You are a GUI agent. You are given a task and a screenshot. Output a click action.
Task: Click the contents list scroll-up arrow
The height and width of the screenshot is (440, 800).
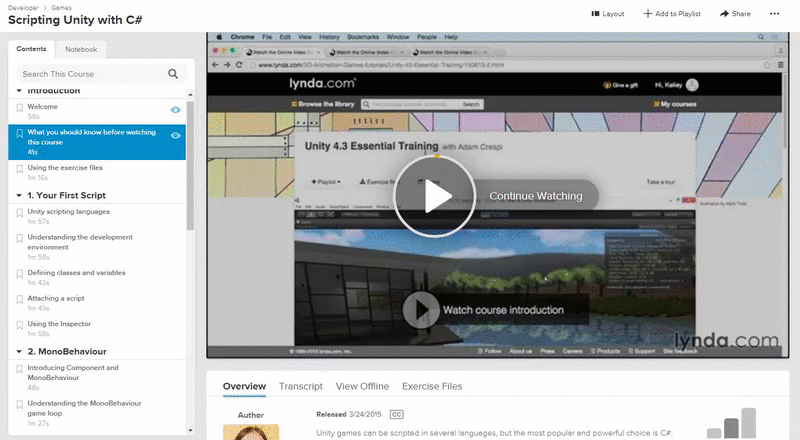pyautogui.click(x=190, y=95)
